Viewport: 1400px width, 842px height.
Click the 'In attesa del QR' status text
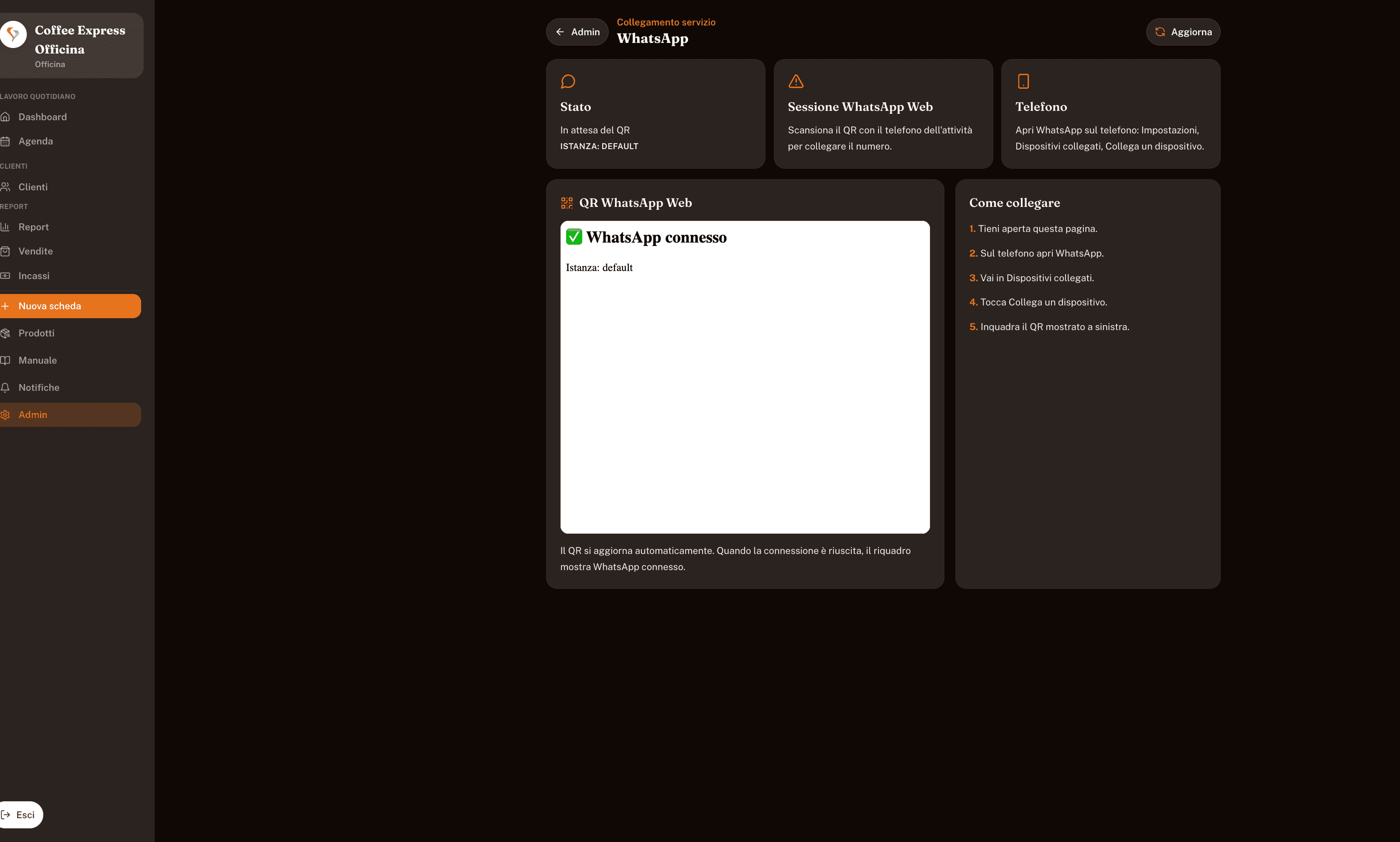click(x=595, y=130)
